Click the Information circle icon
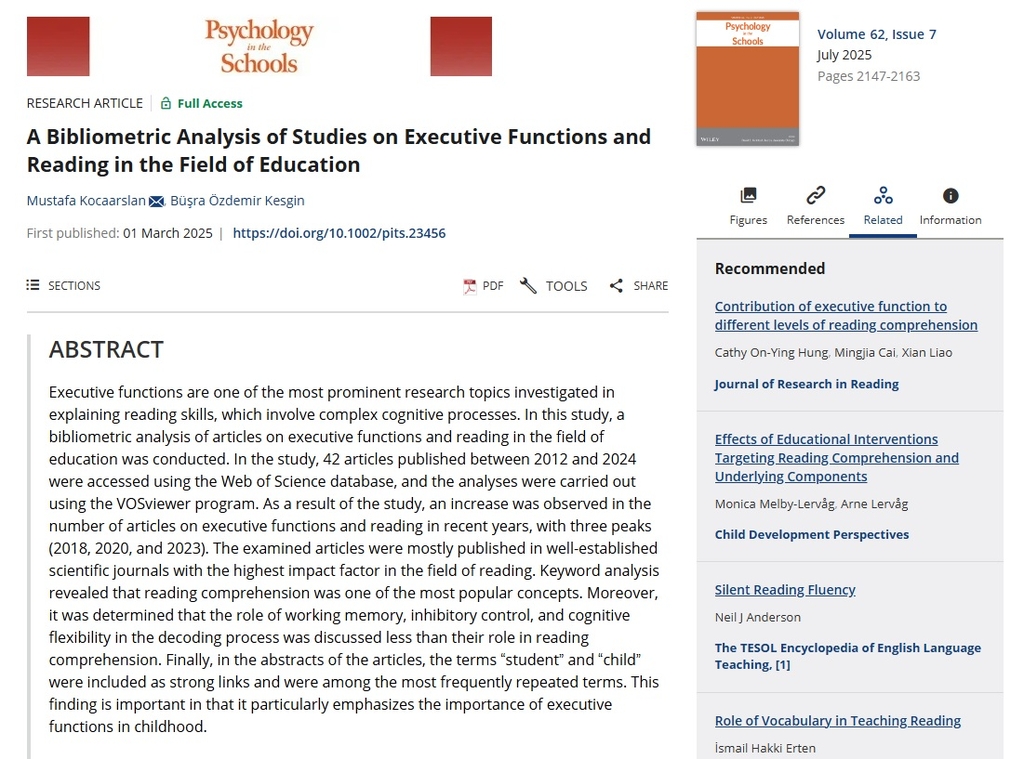 (x=950, y=195)
